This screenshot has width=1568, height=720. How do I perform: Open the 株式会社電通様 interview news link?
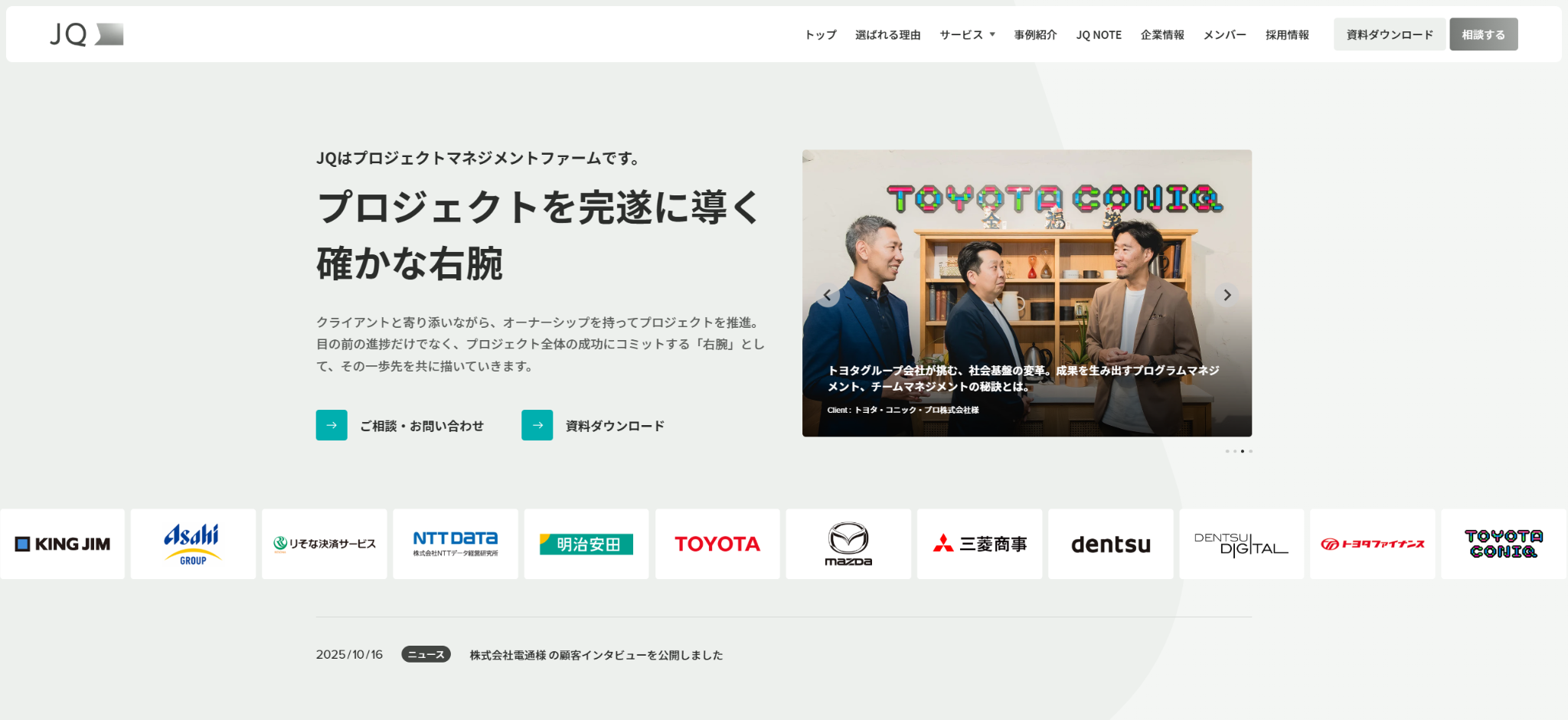[x=596, y=655]
